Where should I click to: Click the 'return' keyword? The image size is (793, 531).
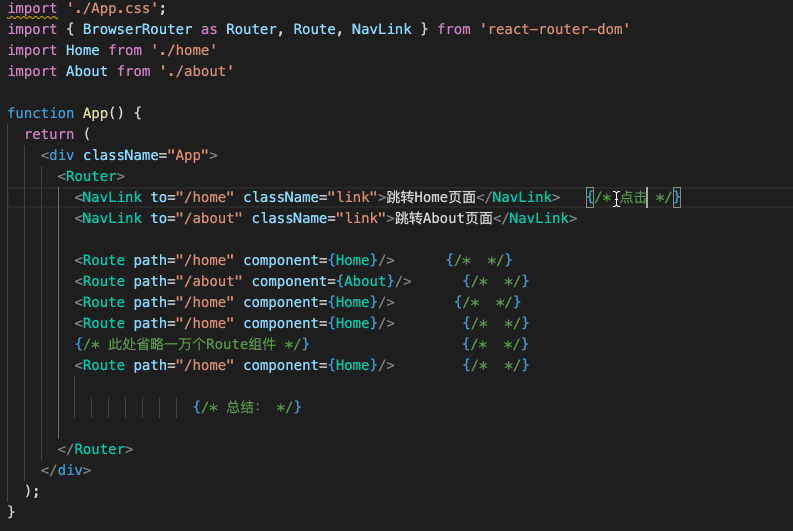tap(50, 135)
